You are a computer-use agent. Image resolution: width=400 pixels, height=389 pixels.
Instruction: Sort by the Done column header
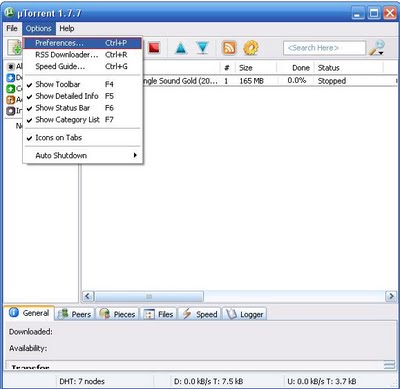pyautogui.click(x=295, y=68)
